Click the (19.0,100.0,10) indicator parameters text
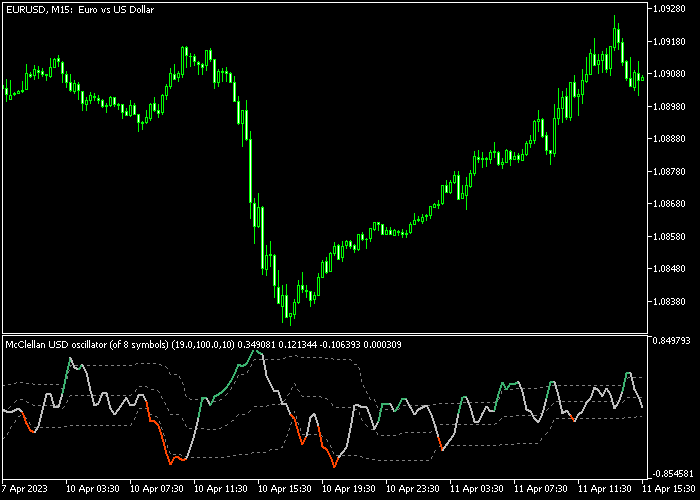700x500 pixels. tap(203, 345)
